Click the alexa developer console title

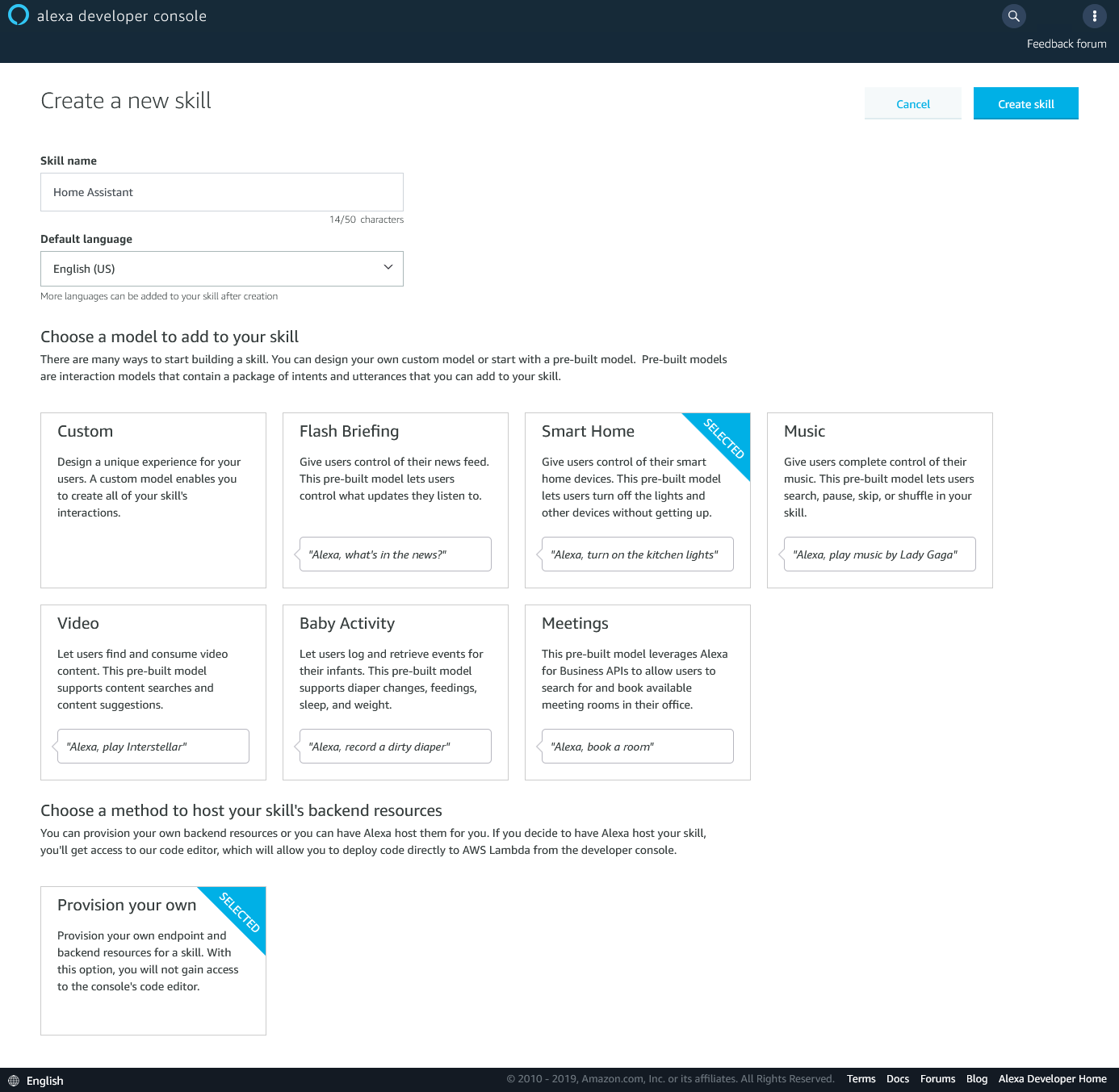(122, 16)
